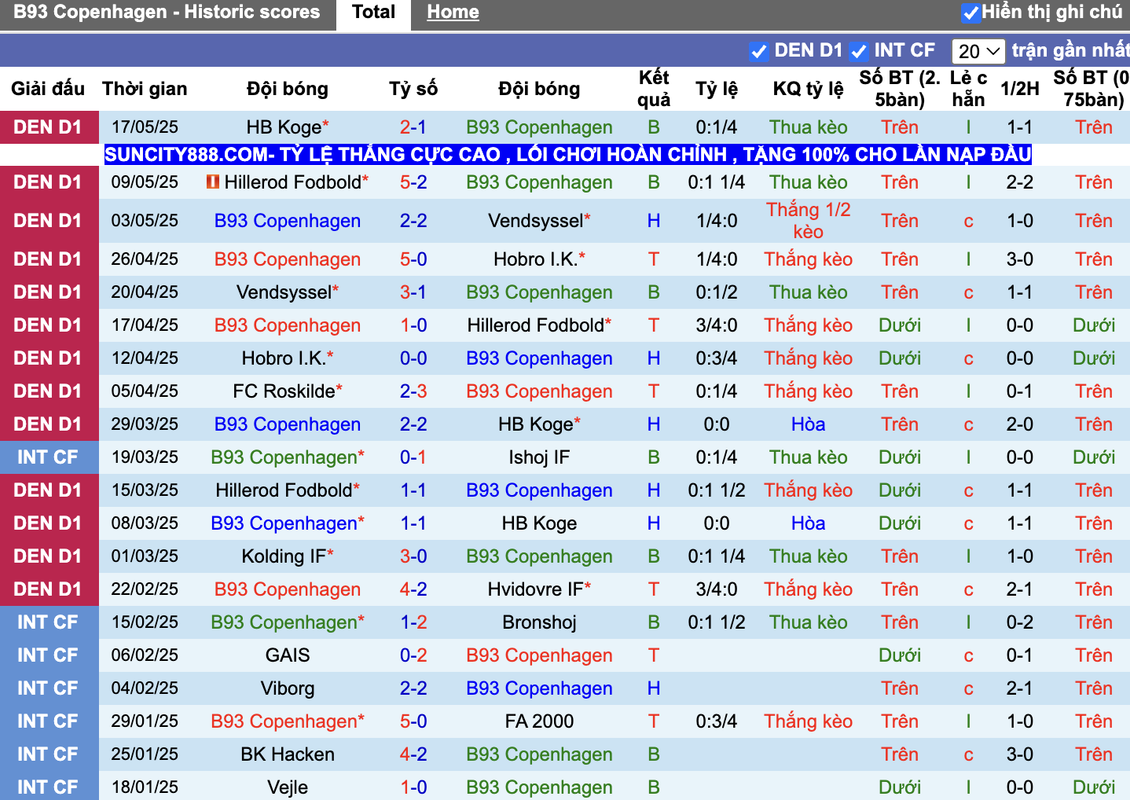The height and width of the screenshot is (800, 1130).
Task: Click the 4-2 score against Hvidovre IF
Action: 413,590
